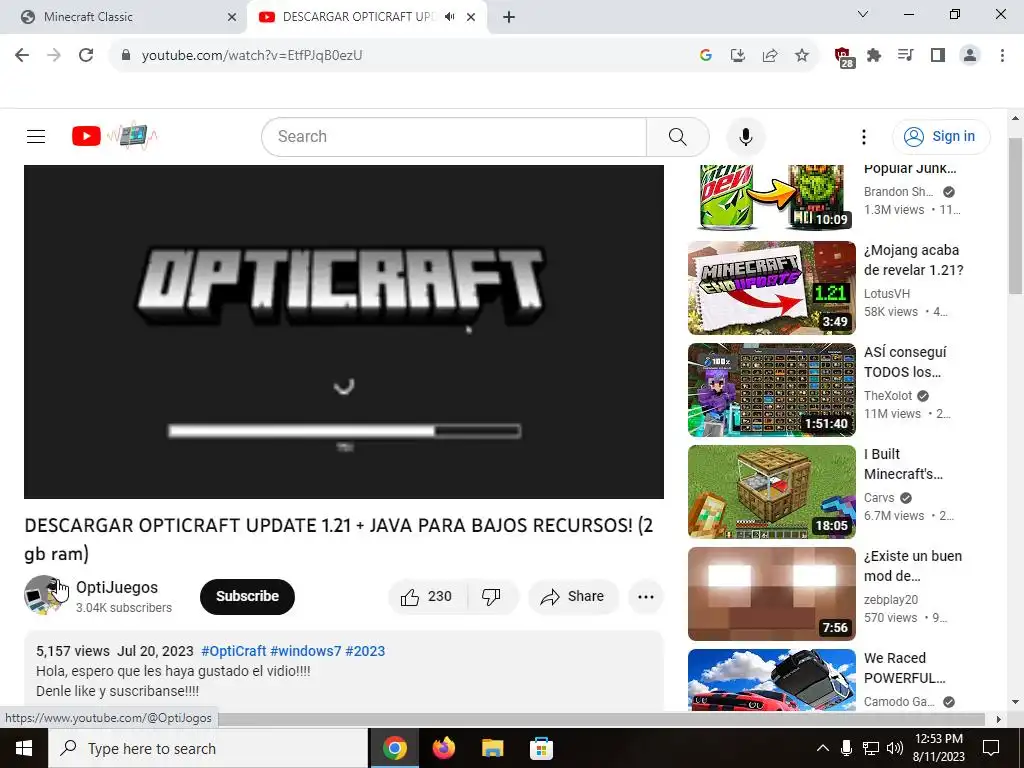Open more actions menu beside Share

click(645, 596)
